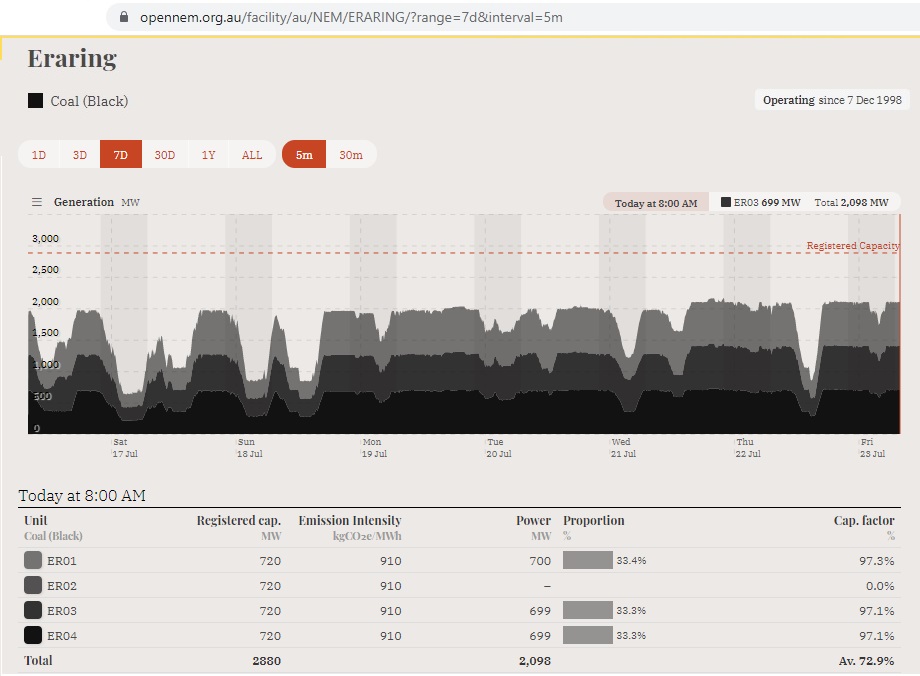
Task: Select the ER02 unit row label
Action: coord(62,586)
